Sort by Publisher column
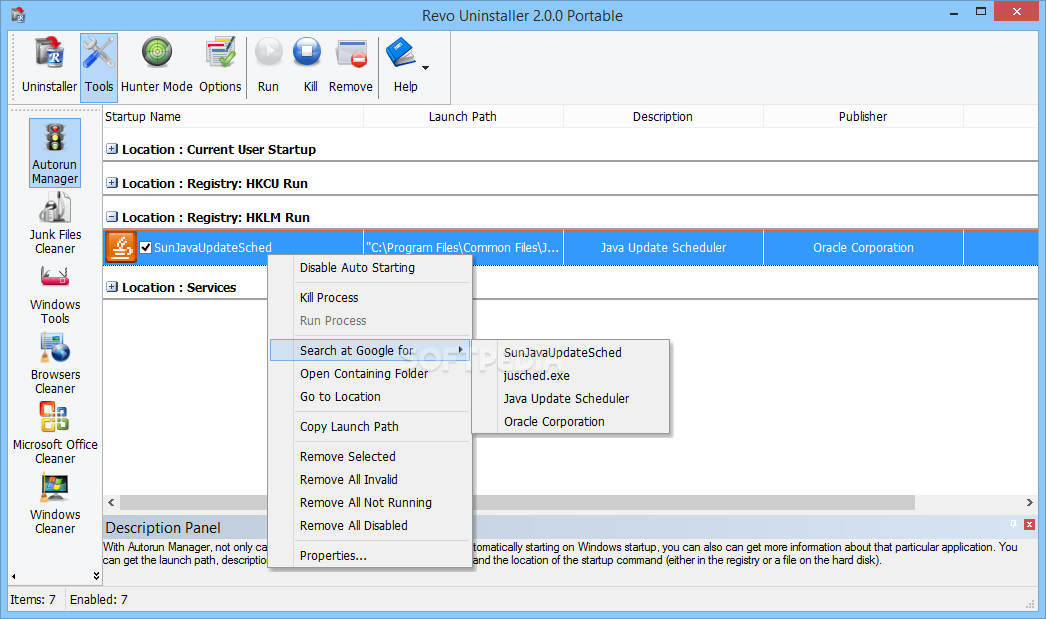 pos(863,117)
